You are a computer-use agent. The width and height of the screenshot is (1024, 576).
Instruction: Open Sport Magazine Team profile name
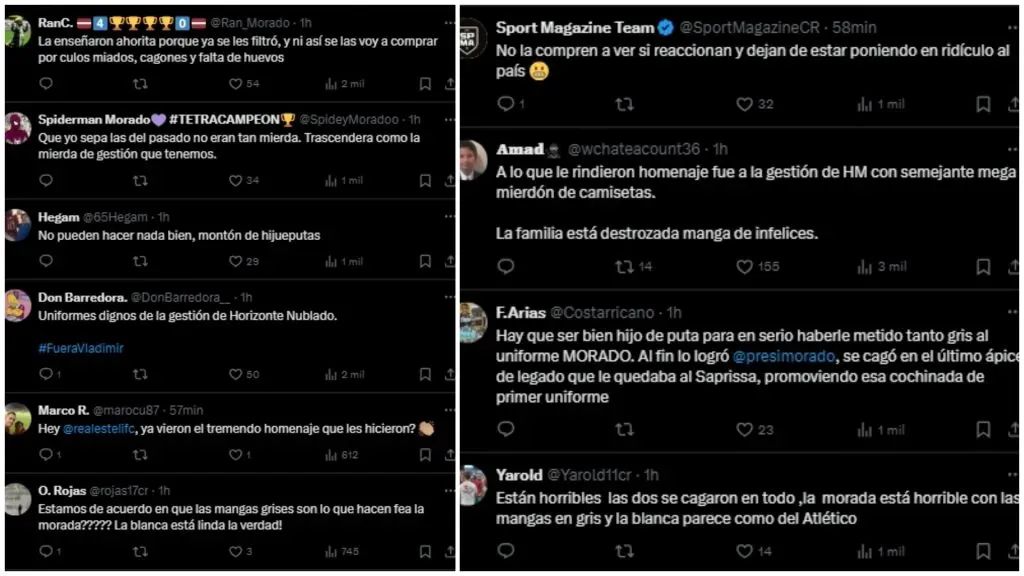tap(575, 28)
